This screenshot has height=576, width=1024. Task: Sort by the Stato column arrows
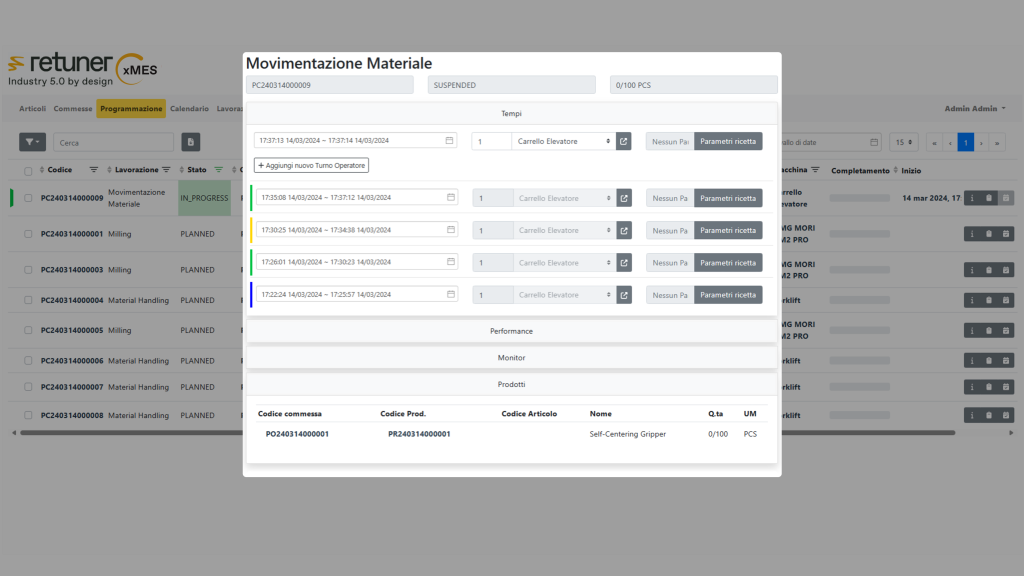(x=182, y=170)
